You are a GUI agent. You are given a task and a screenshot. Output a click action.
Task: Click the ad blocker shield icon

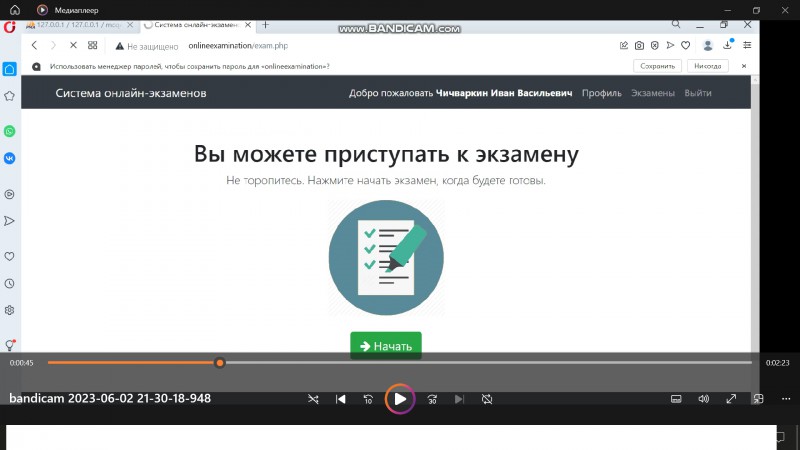(x=655, y=45)
